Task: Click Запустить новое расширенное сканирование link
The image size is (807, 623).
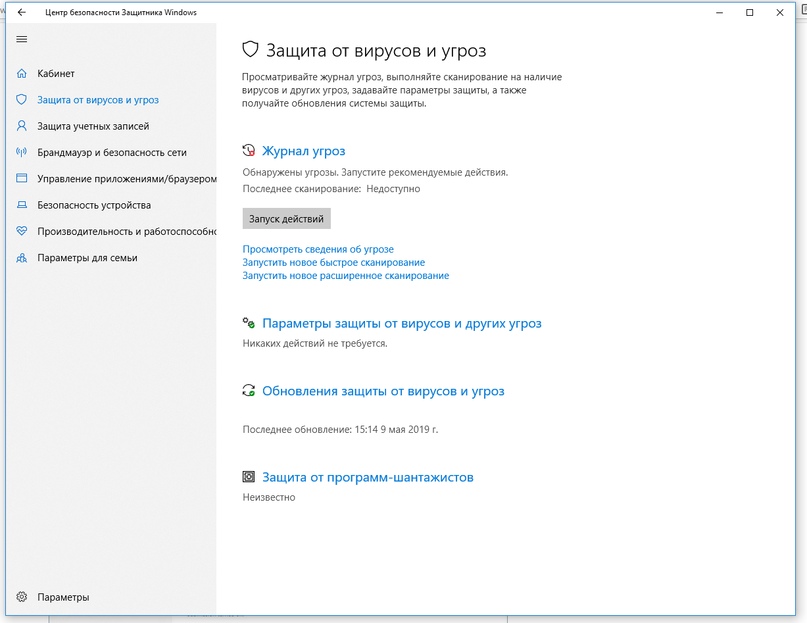Action: [x=346, y=276]
